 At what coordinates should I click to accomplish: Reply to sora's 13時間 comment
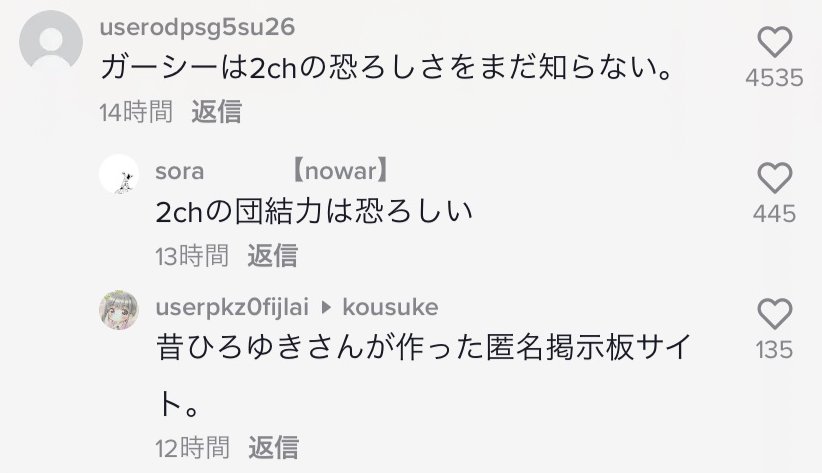click(272, 255)
